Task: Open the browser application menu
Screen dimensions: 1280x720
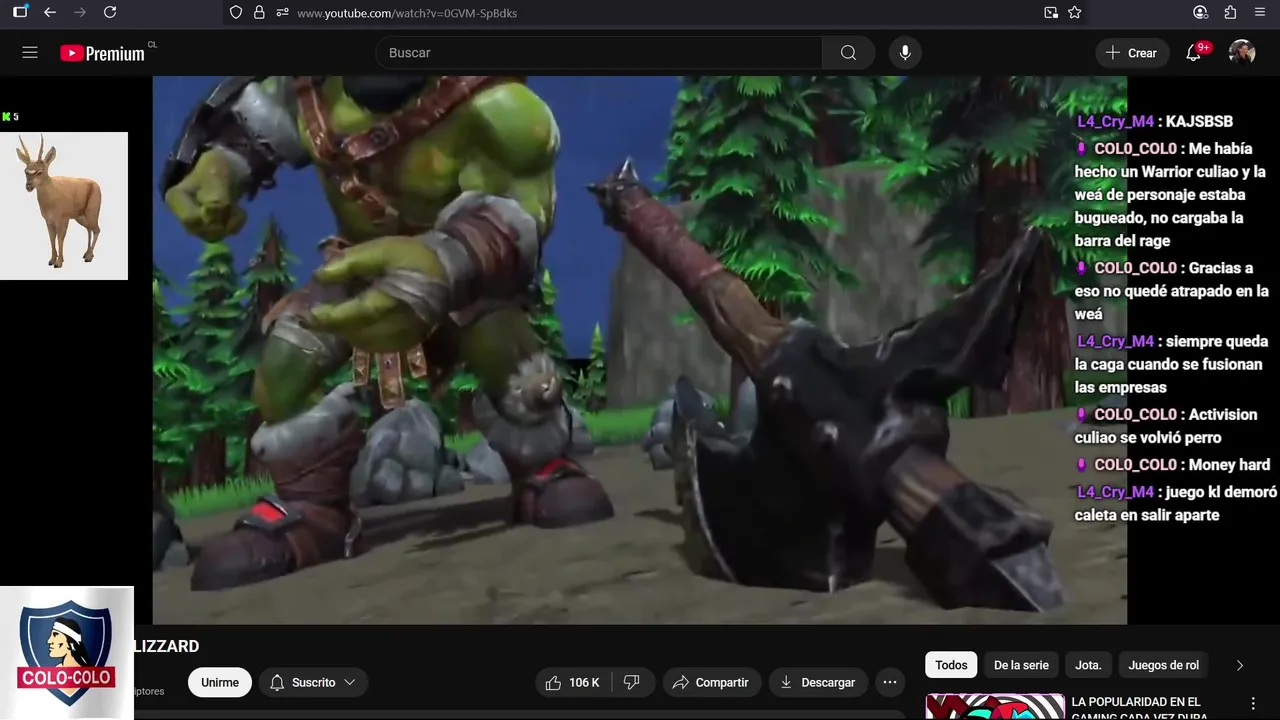Action: click(1259, 12)
